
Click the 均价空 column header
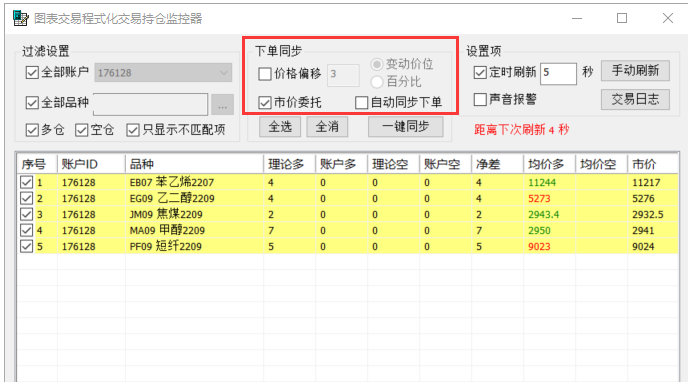pos(602,164)
